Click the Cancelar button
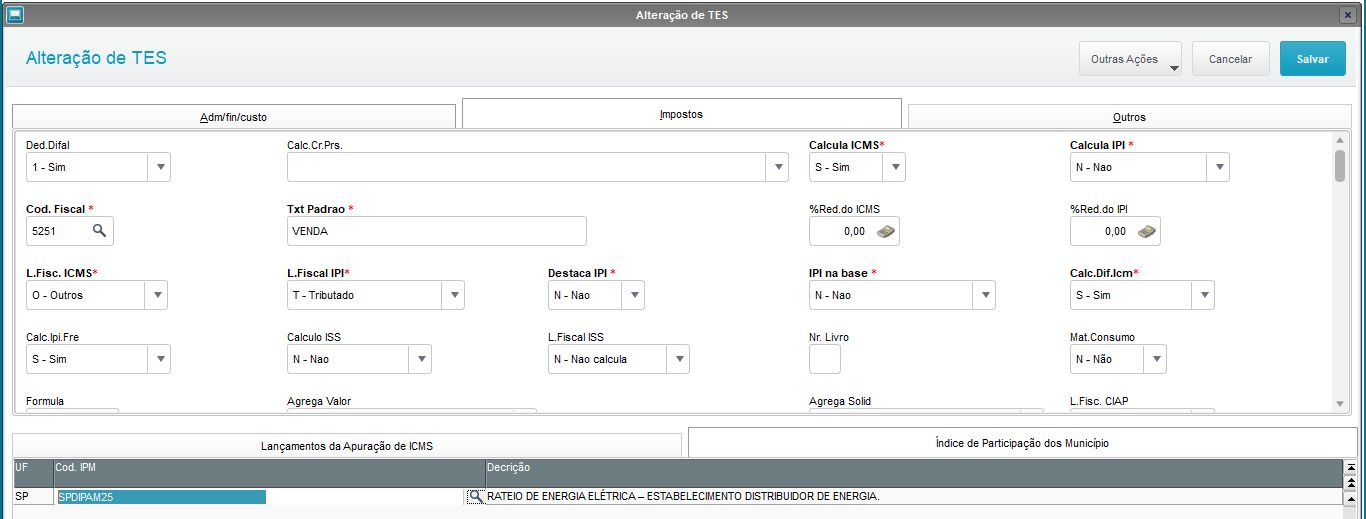The image size is (1366, 519). [x=1230, y=59]
